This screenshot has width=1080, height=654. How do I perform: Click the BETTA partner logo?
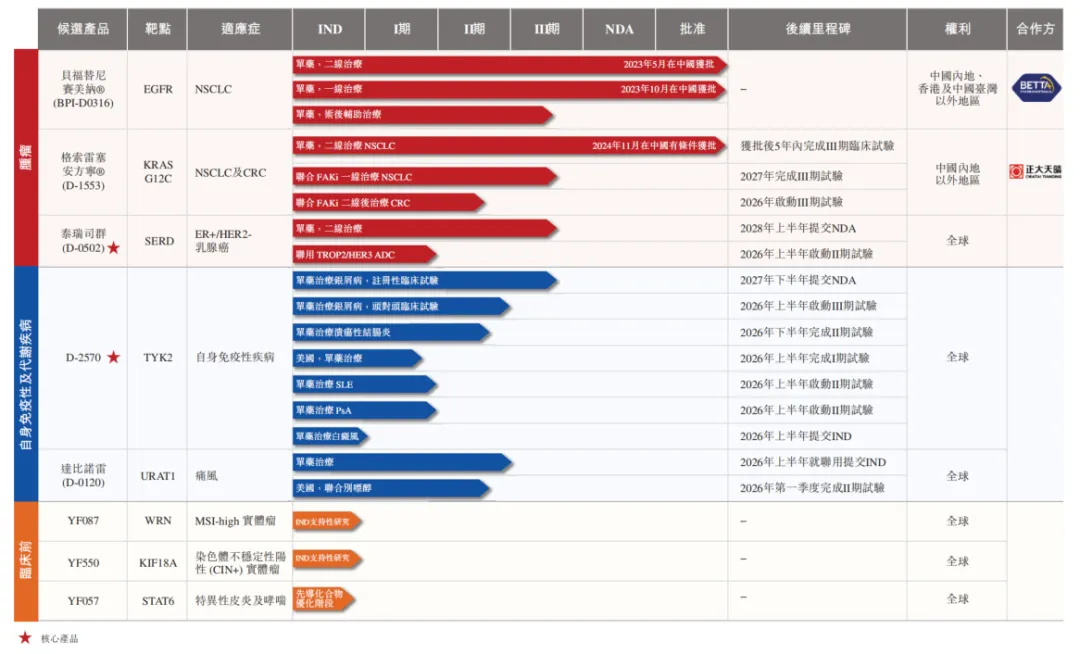point(1035,88)
